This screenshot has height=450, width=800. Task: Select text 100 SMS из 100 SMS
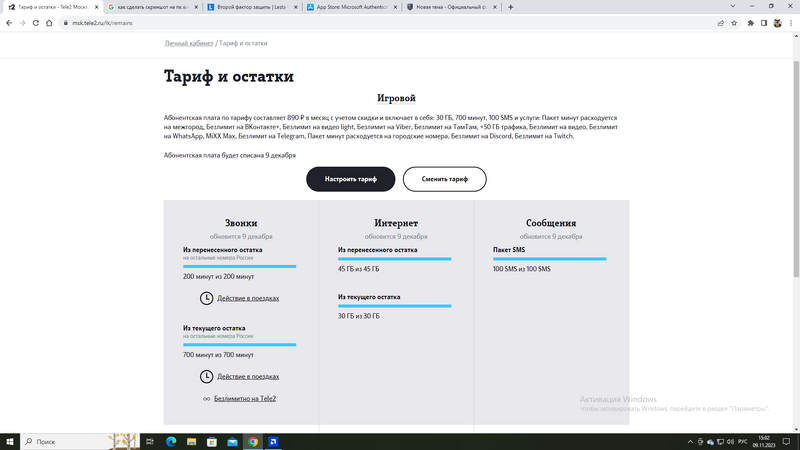pyautogui.click(x=521, y=269)
